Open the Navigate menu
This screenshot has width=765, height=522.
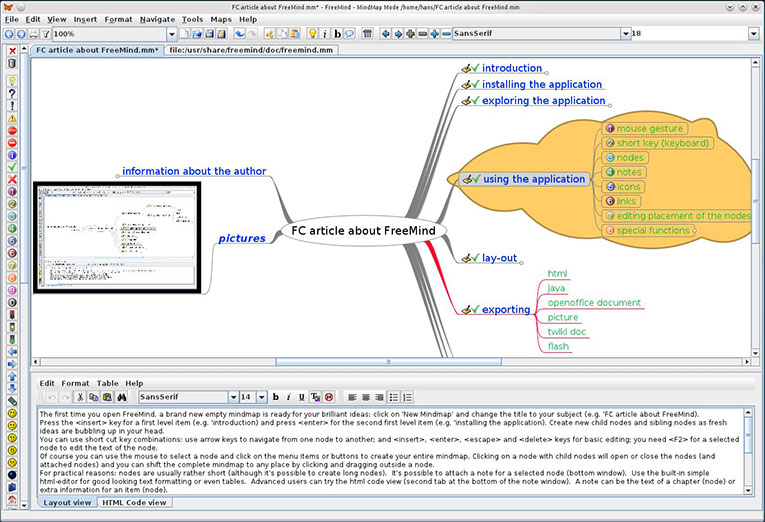(x=157, y=20)
